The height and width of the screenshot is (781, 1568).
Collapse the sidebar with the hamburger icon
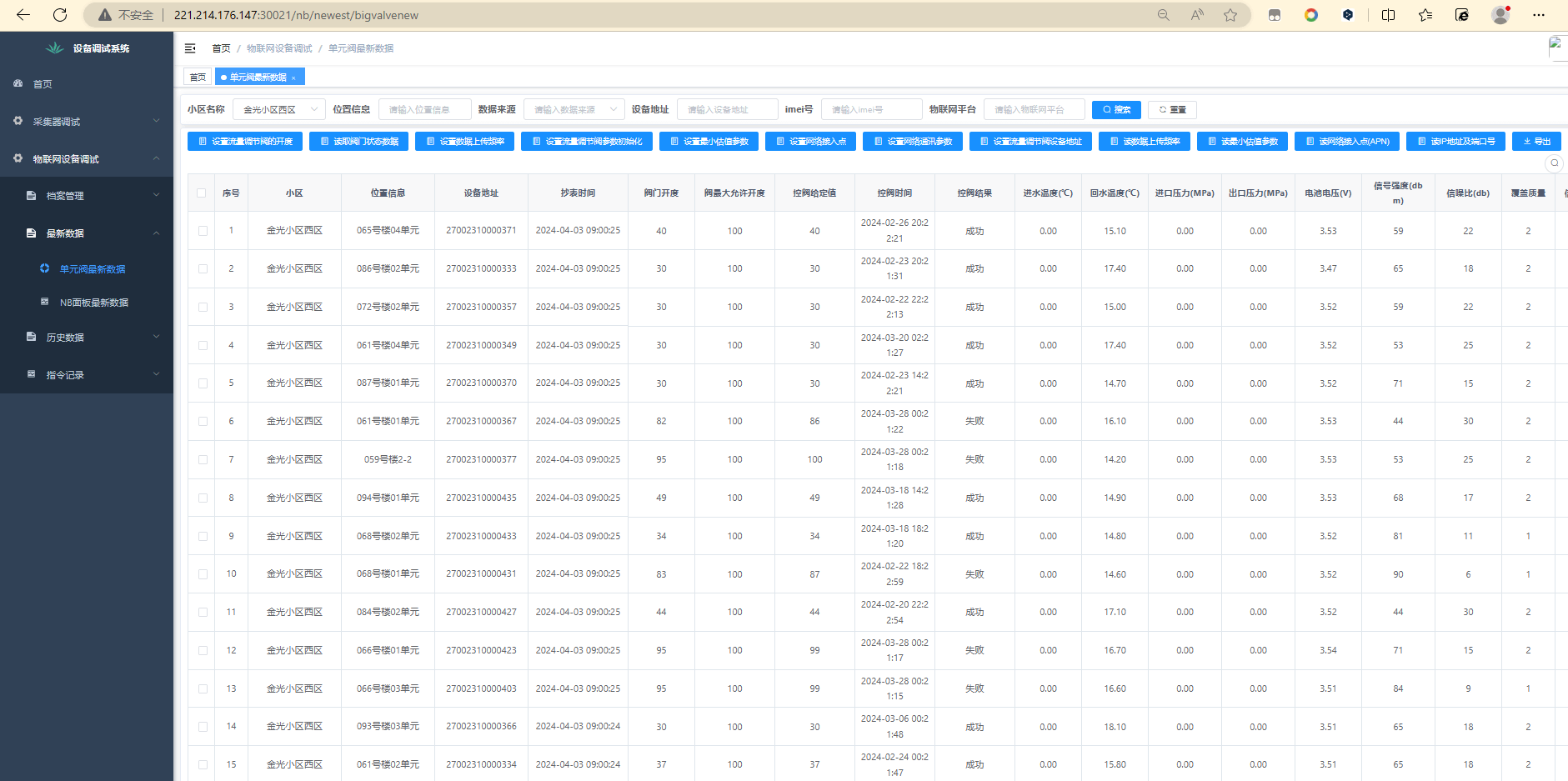[x=190, y=48]
